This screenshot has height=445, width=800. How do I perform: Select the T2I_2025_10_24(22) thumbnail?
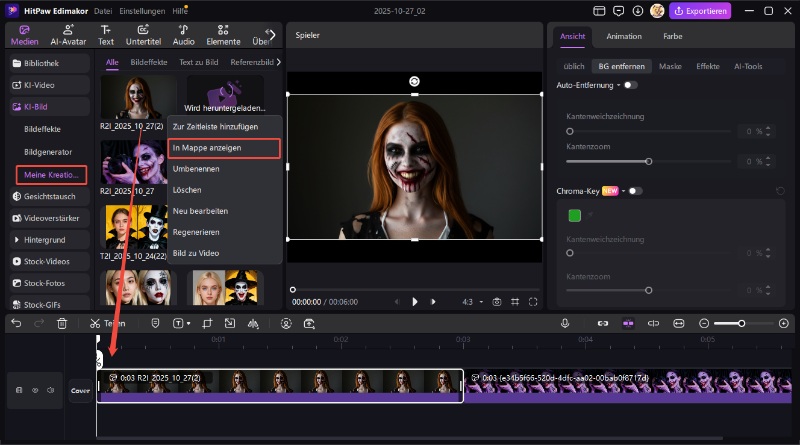136,227
